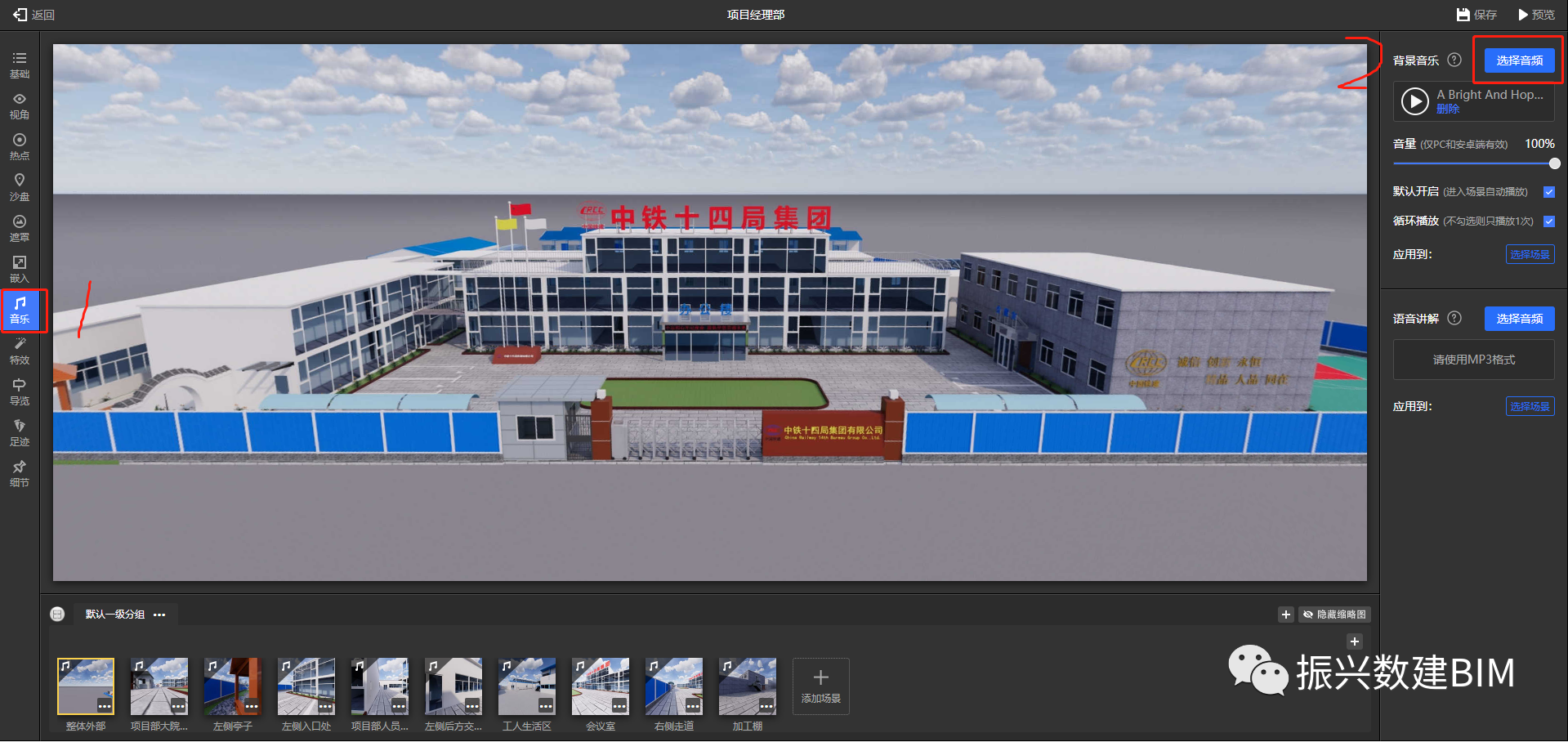Show help for 背景音乐
This screenshot has width=1568, height=742.
click(1454, 60)
